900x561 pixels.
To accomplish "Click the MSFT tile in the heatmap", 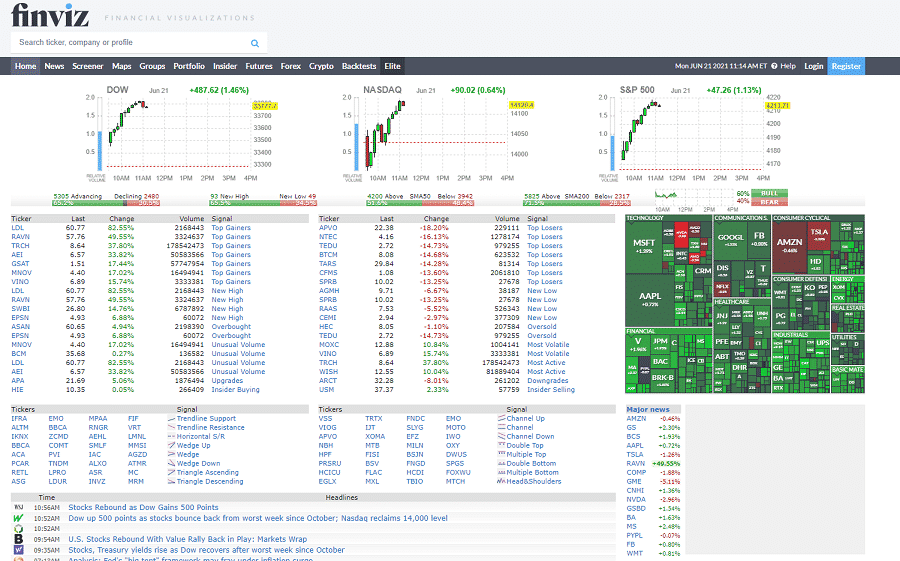I will click(644, 244).
